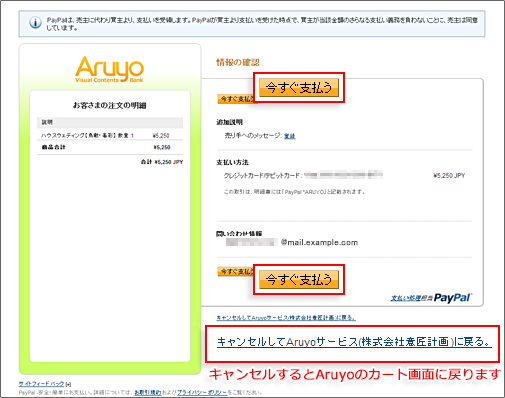
Task: Click the PayPal *ARUYO statement note
Action: coord(294,192)
